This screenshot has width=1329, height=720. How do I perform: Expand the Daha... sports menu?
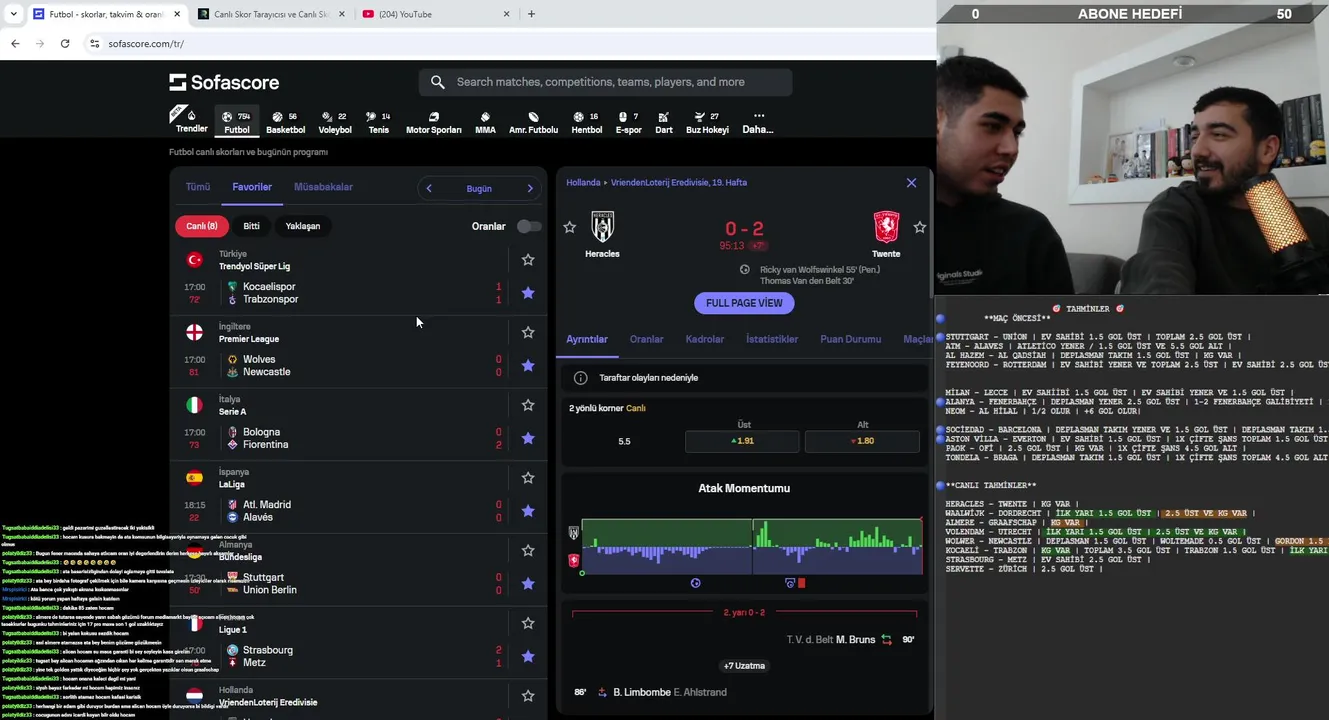pyautogui.click(x=758, y=122)
